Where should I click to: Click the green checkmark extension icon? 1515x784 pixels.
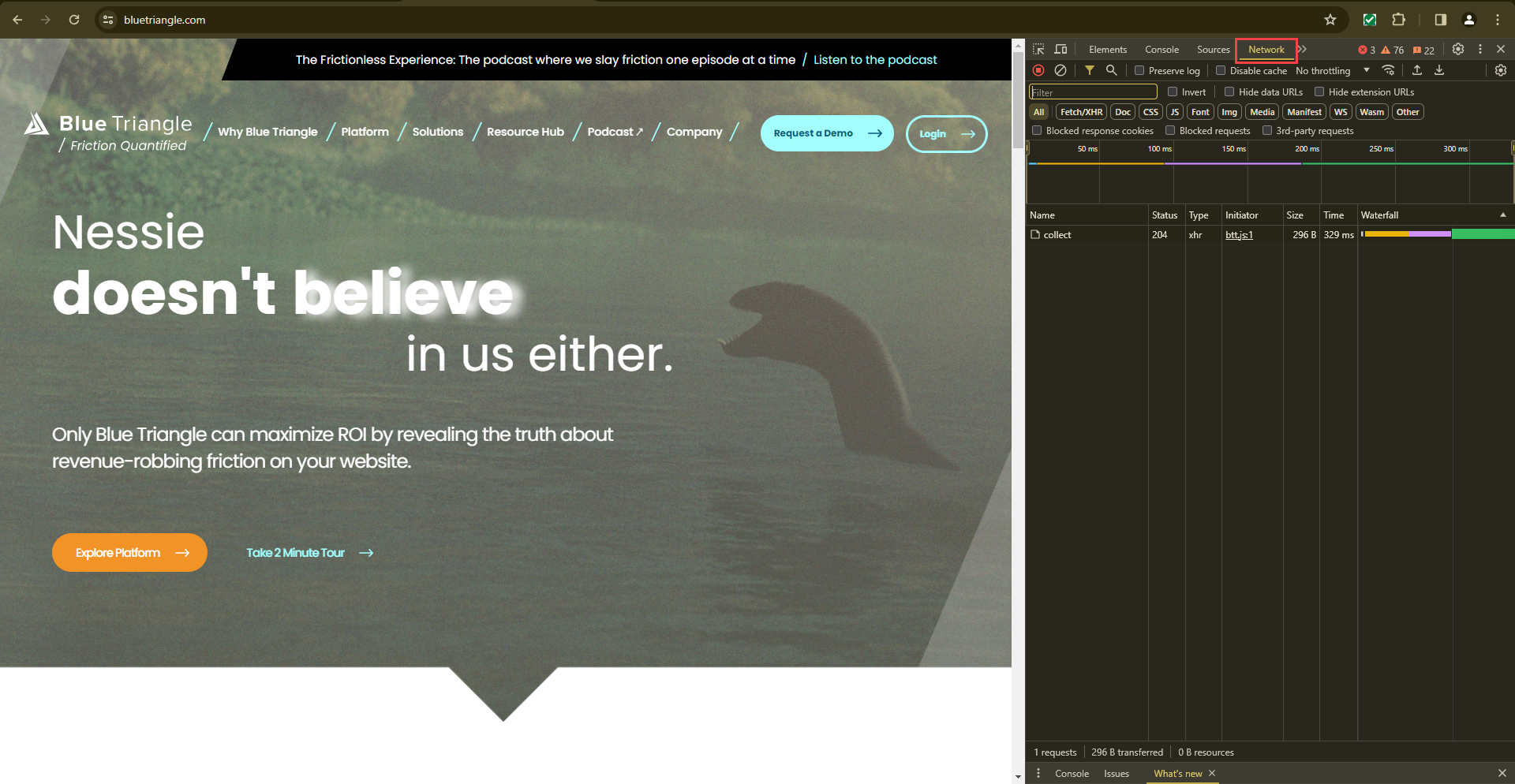coord(1370,20)
